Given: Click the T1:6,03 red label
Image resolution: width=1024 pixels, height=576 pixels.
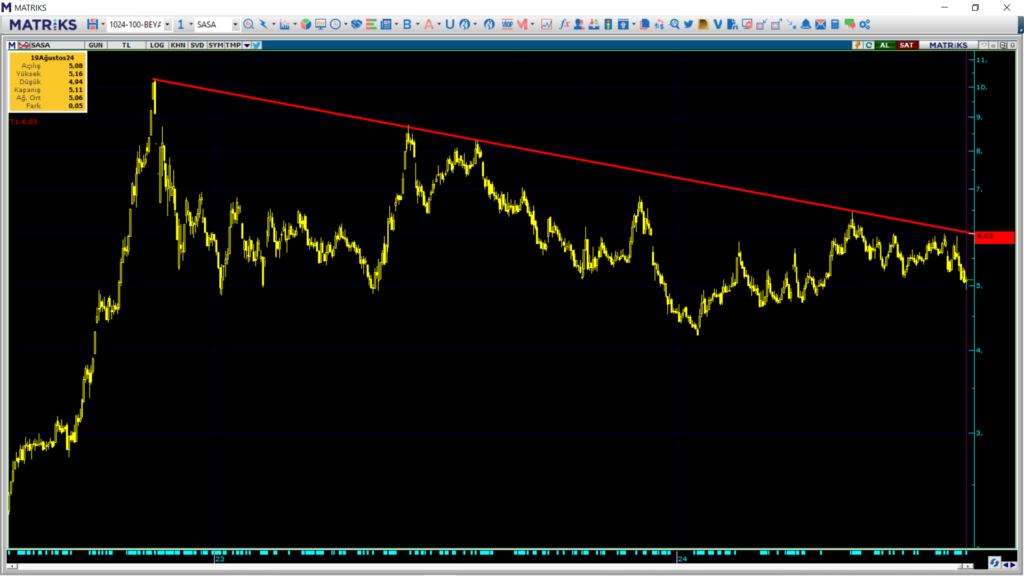Looking at the screenshot, I should tap(24, 121).
